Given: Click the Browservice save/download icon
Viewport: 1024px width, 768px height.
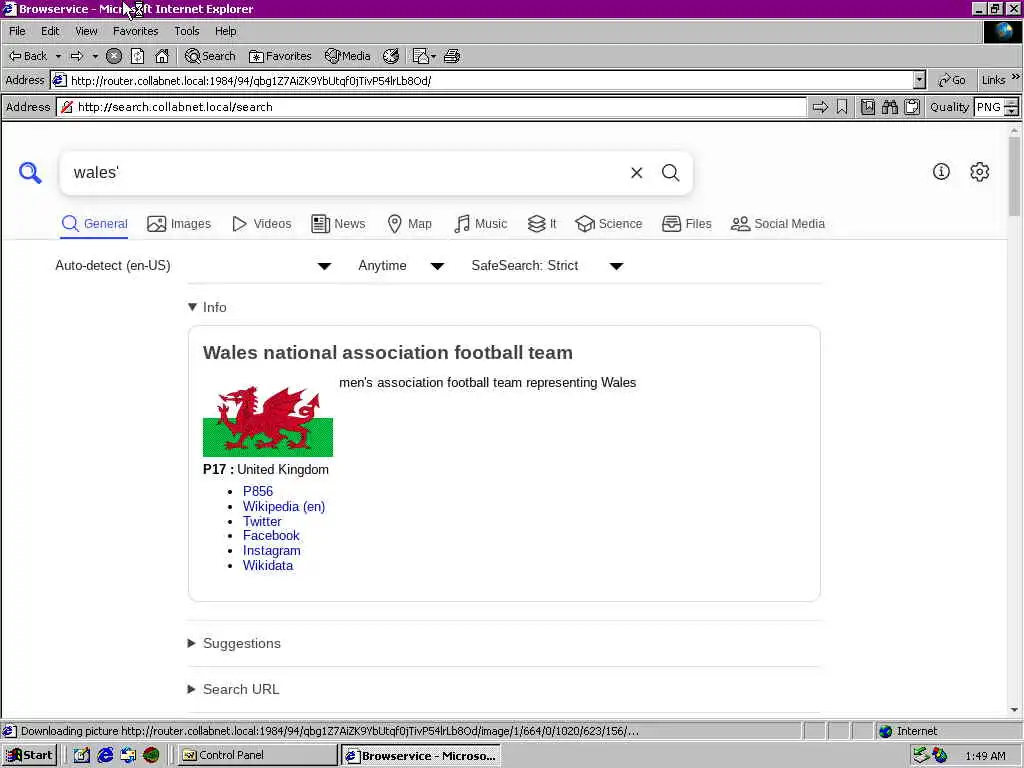Looking at the screenshot, I should (x=867, y=107).
